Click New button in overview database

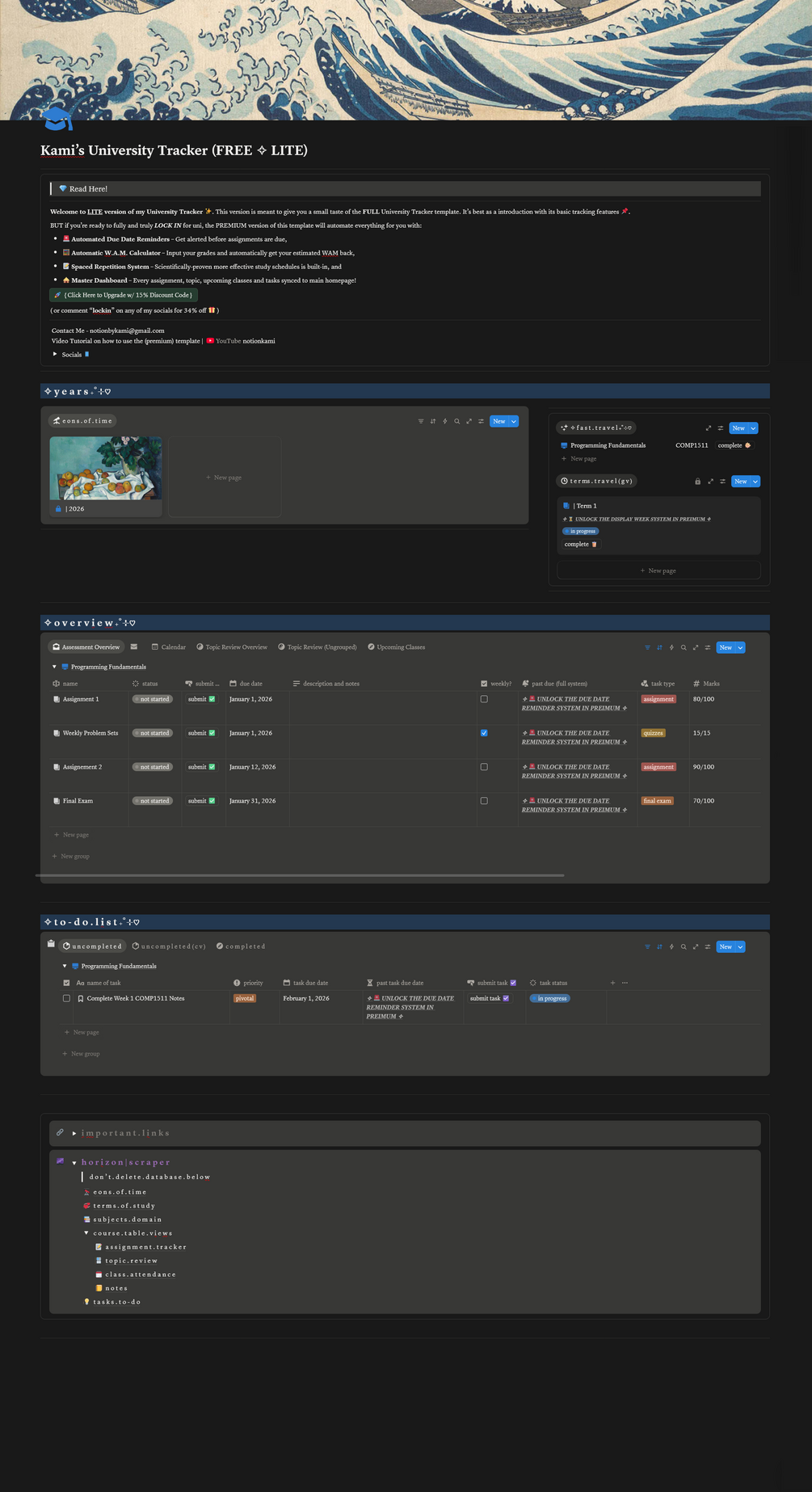[x=726, y=647]
